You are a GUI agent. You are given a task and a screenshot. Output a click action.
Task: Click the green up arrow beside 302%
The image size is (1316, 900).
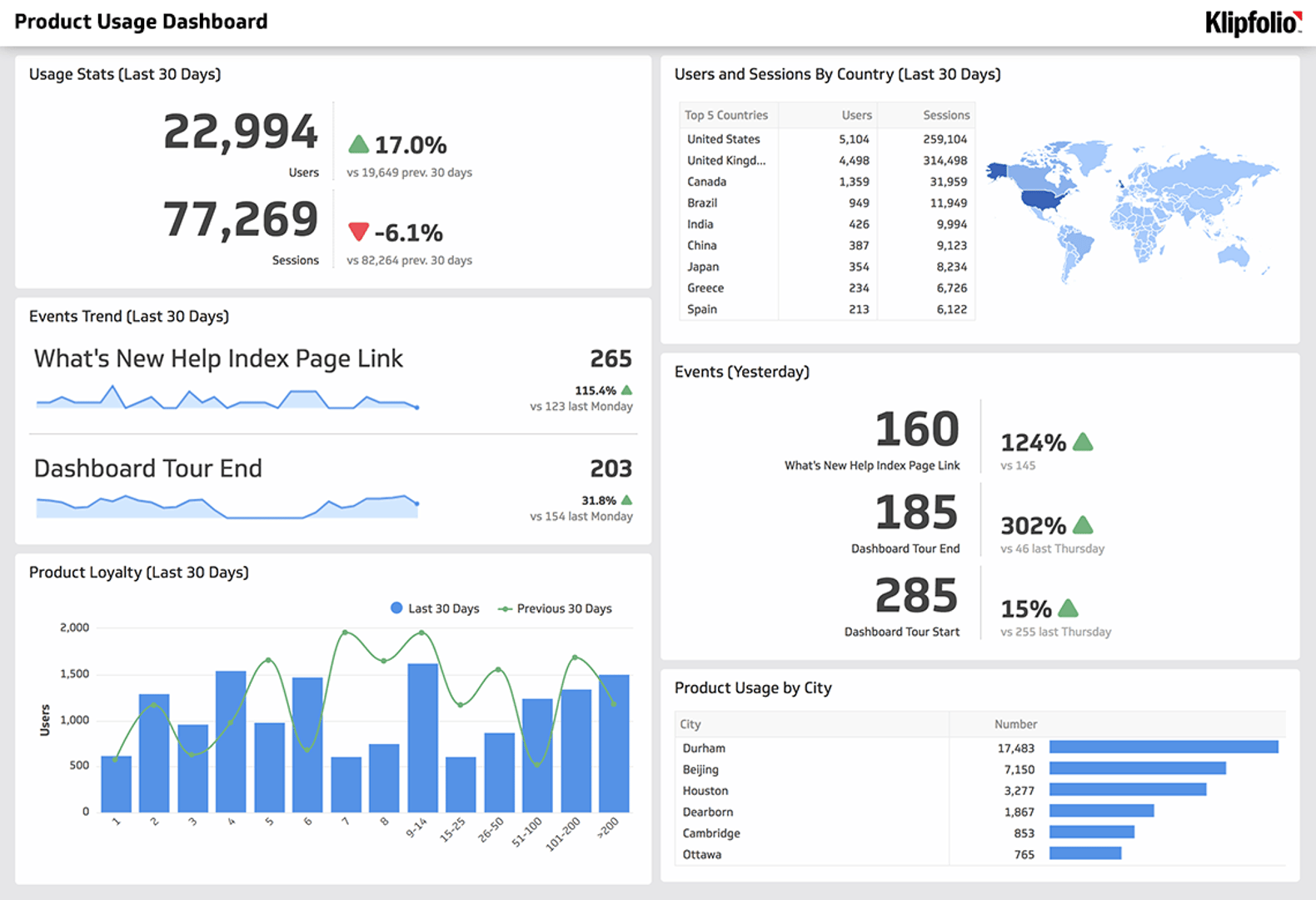coord(1083,525)
